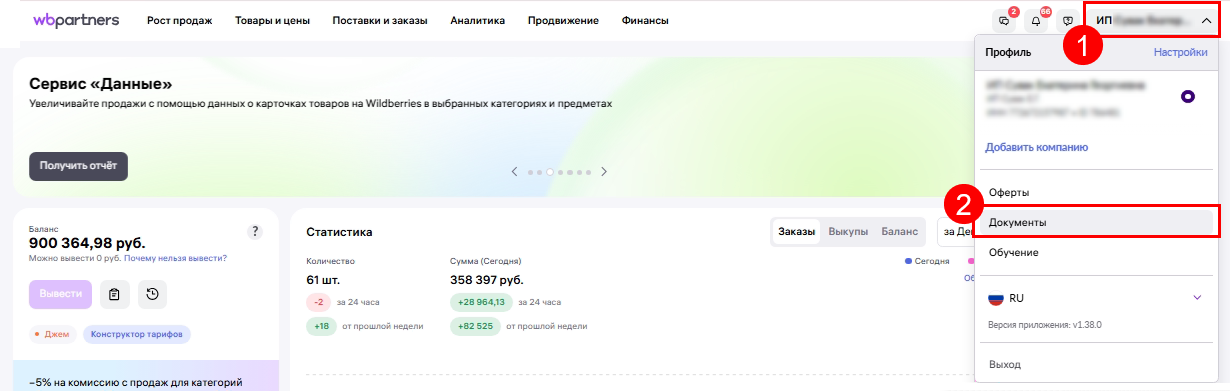The width and height of the screenshot is (1230, 391).
Task: Follow the Почему нельзя вывести? link
Action: coord(176,258)
